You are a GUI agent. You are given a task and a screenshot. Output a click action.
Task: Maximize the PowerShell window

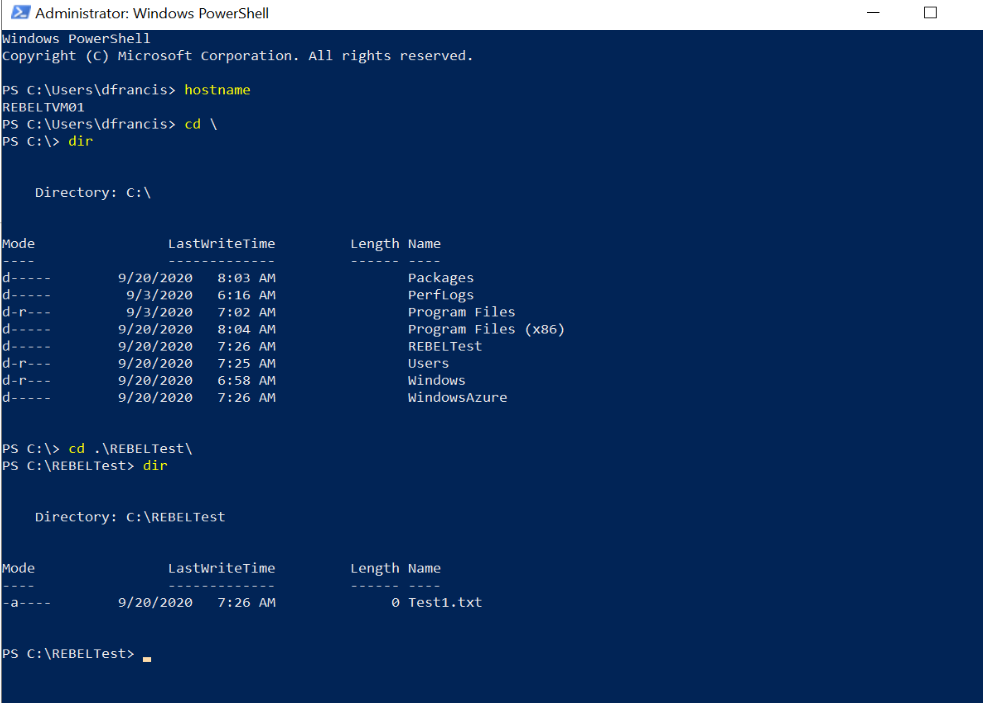(930, 13)
